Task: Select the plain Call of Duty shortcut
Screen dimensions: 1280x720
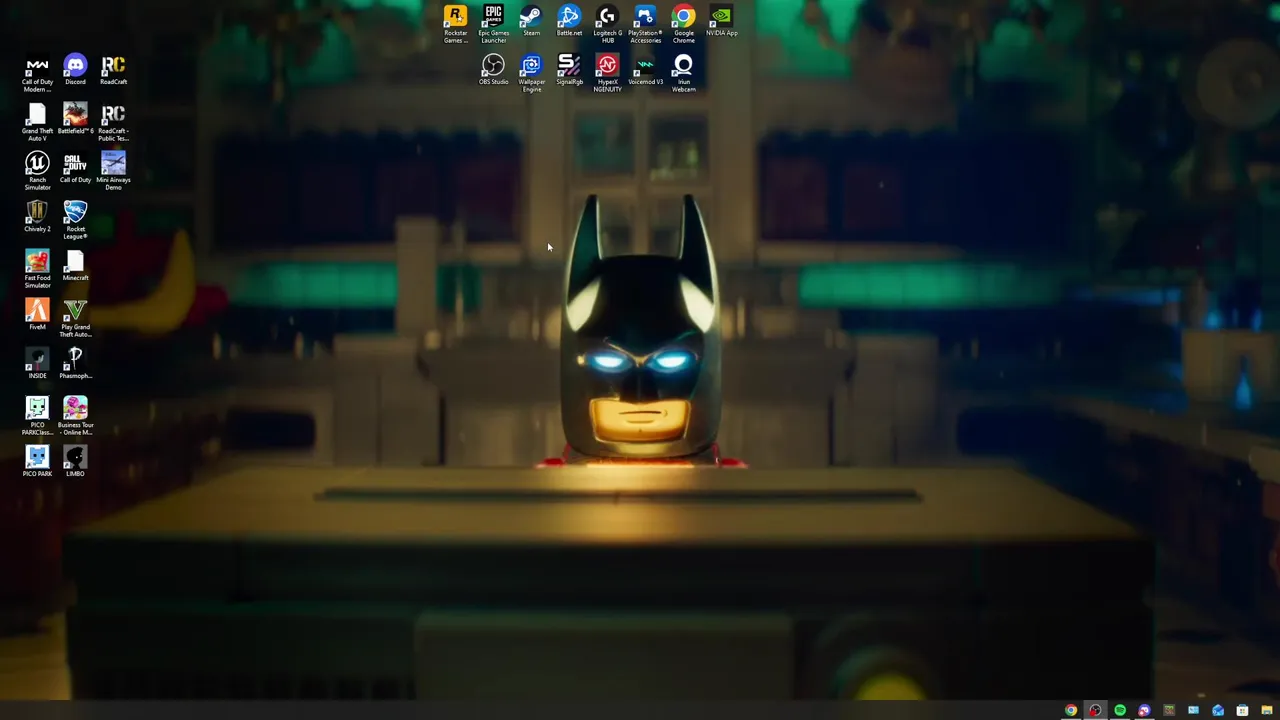Action: (75, 168)
